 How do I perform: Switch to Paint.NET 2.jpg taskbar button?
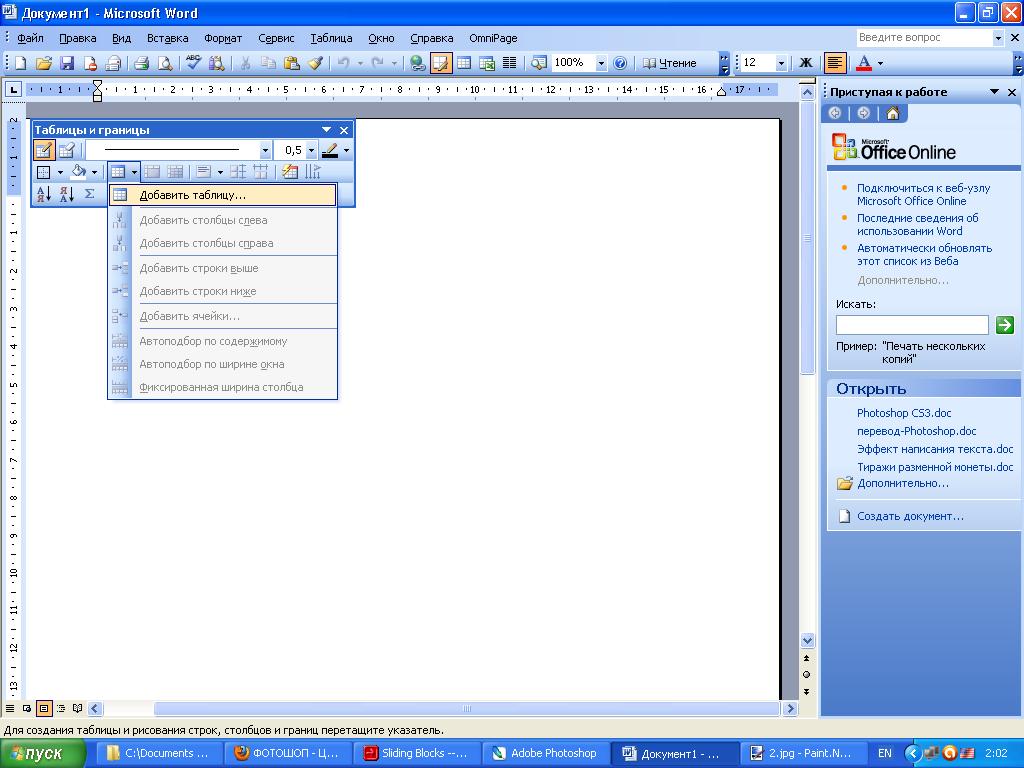point(805,753)
